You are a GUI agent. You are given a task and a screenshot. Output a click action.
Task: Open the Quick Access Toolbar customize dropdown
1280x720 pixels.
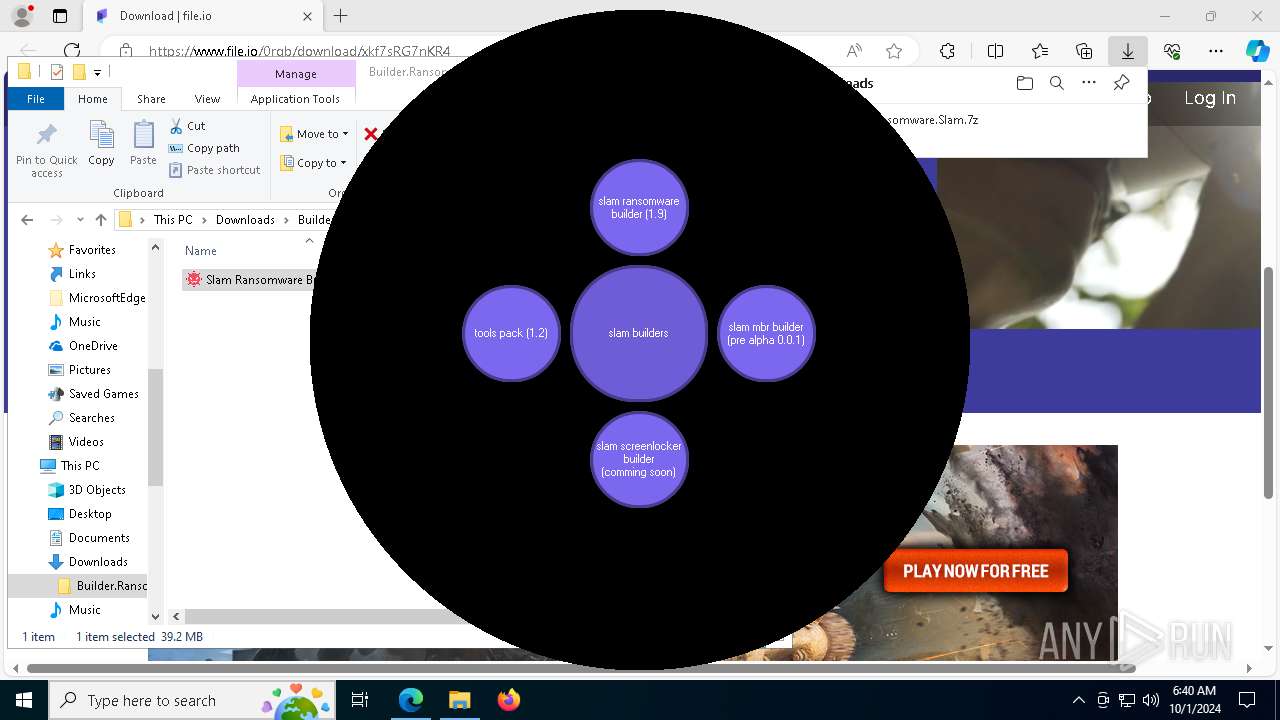pos(97,72)
